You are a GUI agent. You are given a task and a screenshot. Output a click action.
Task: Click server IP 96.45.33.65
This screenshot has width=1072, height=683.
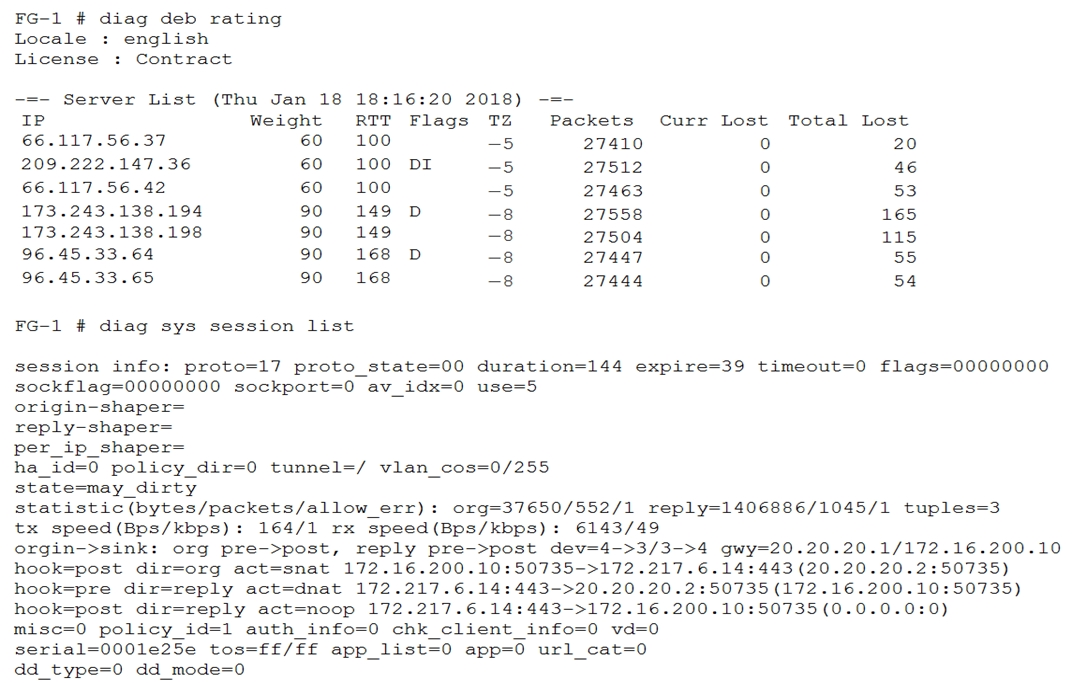tap(88, 278)
